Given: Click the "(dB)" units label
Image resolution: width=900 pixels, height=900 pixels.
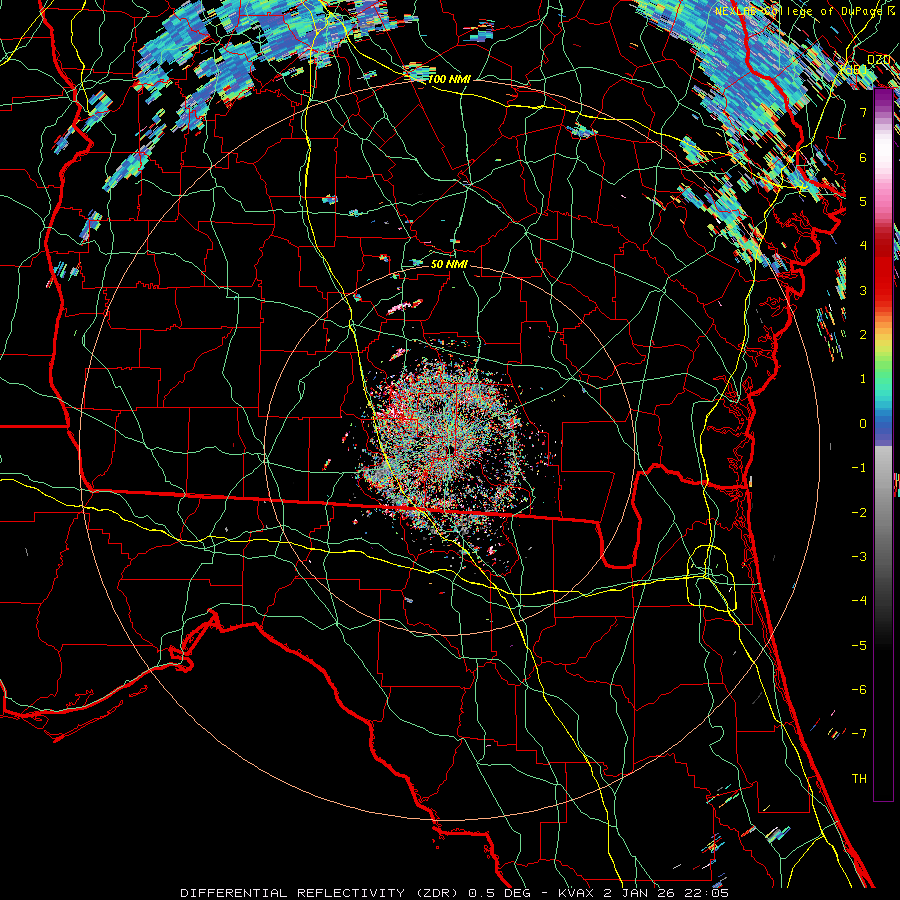Looking at the screenshot, I should 854,70.
